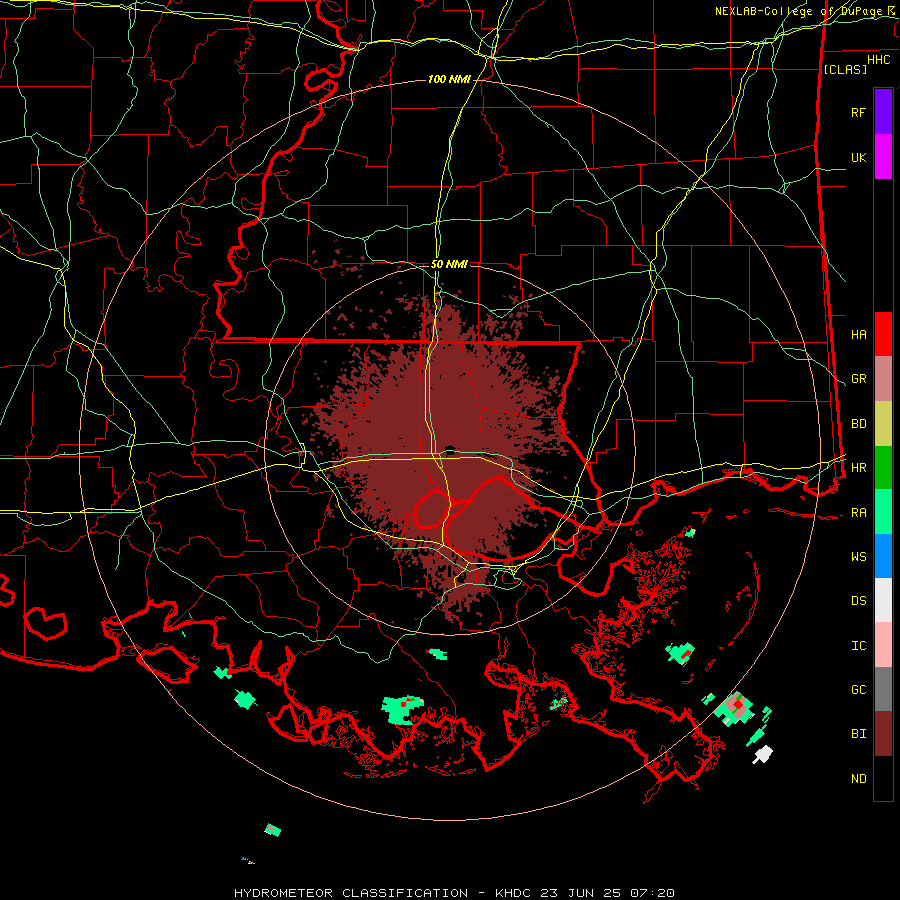Click the BD legend label
The height and width of the screenshot is (900, 900).
pyautogui.click(x=858, y=424)
